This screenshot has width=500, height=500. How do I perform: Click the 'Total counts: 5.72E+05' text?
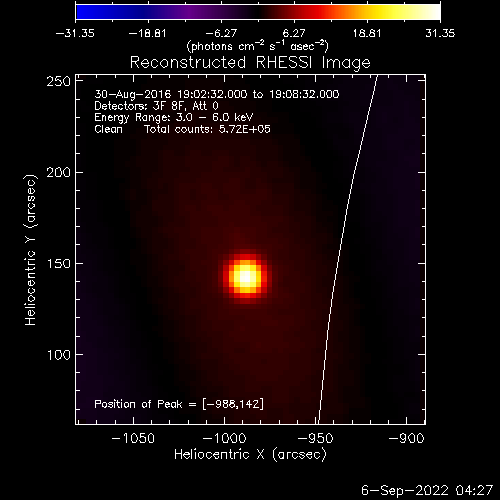[207, 129]
